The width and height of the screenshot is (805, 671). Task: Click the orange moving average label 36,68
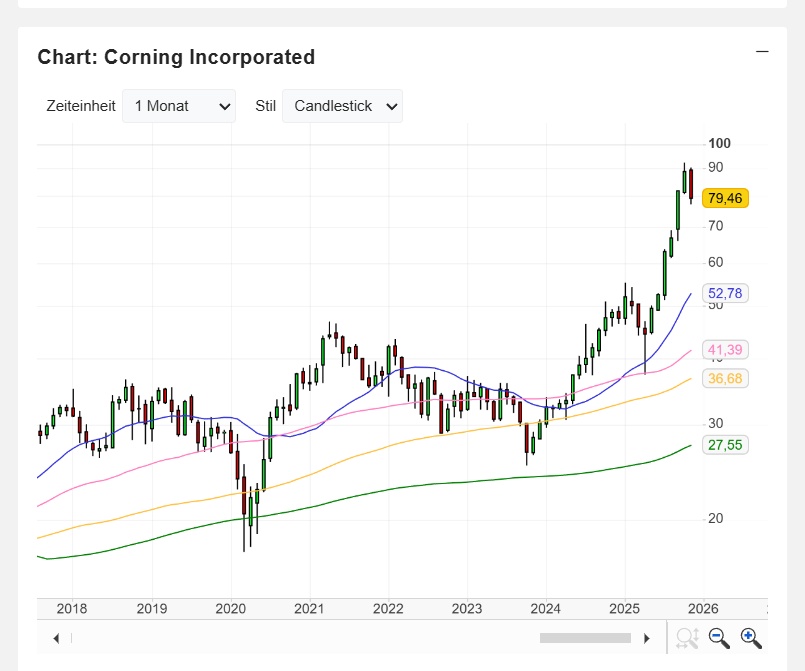(726, 378)
